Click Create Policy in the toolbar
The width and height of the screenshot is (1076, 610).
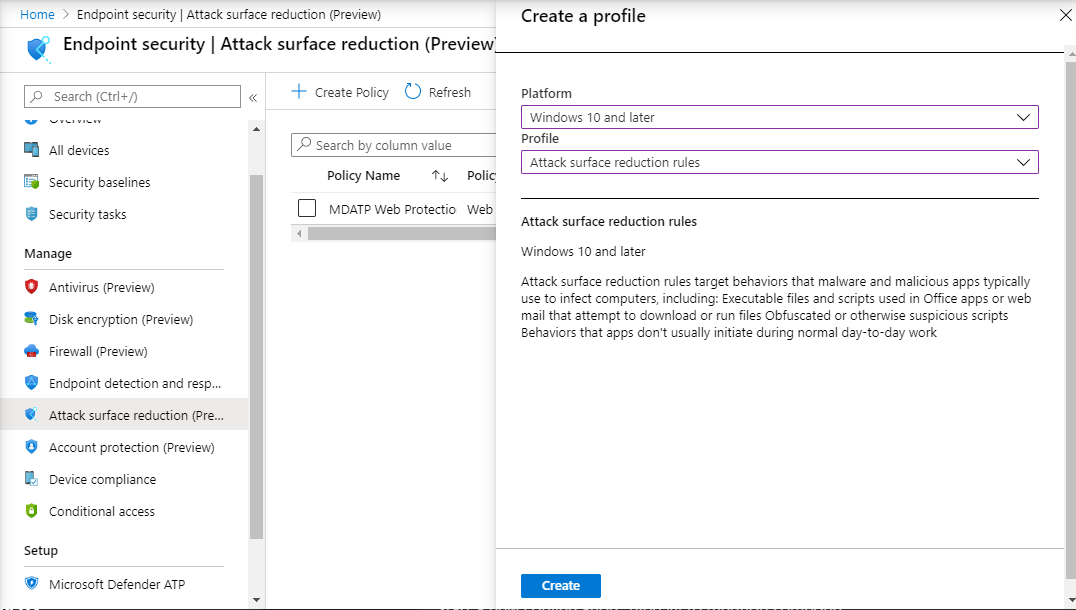coord(340,92)
